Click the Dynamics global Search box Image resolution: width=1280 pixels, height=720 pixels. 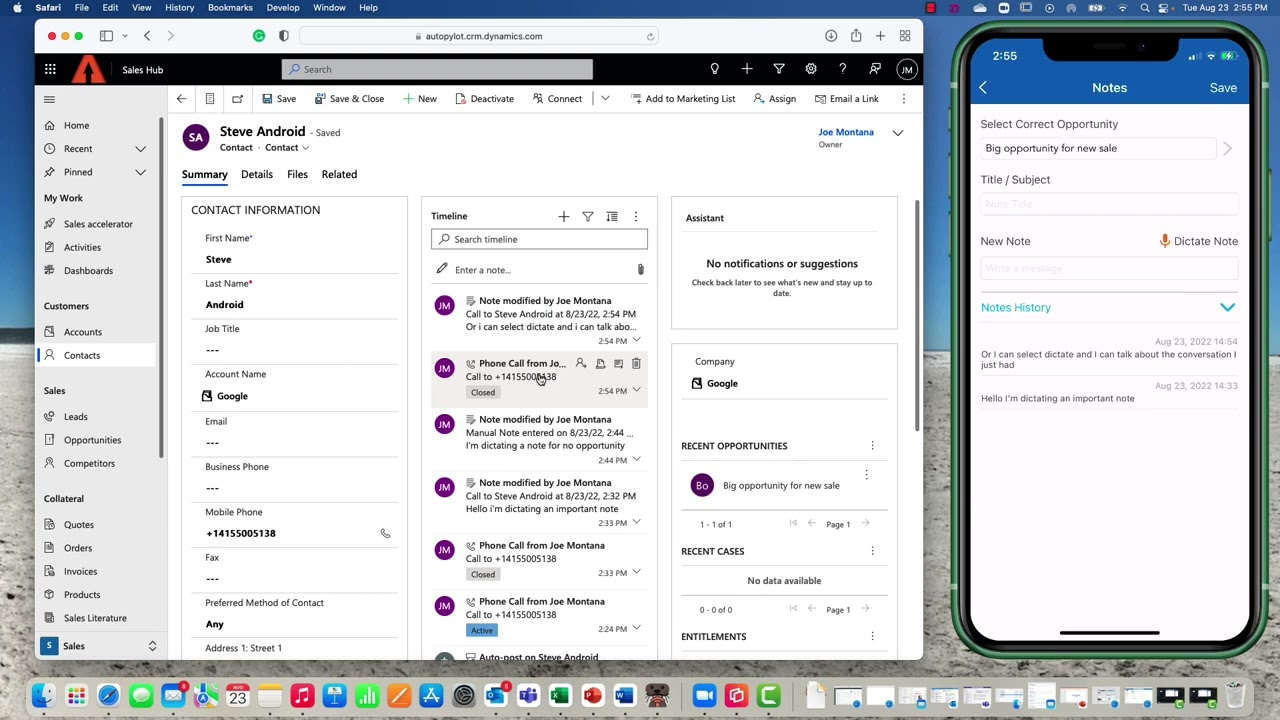(437, 69)
